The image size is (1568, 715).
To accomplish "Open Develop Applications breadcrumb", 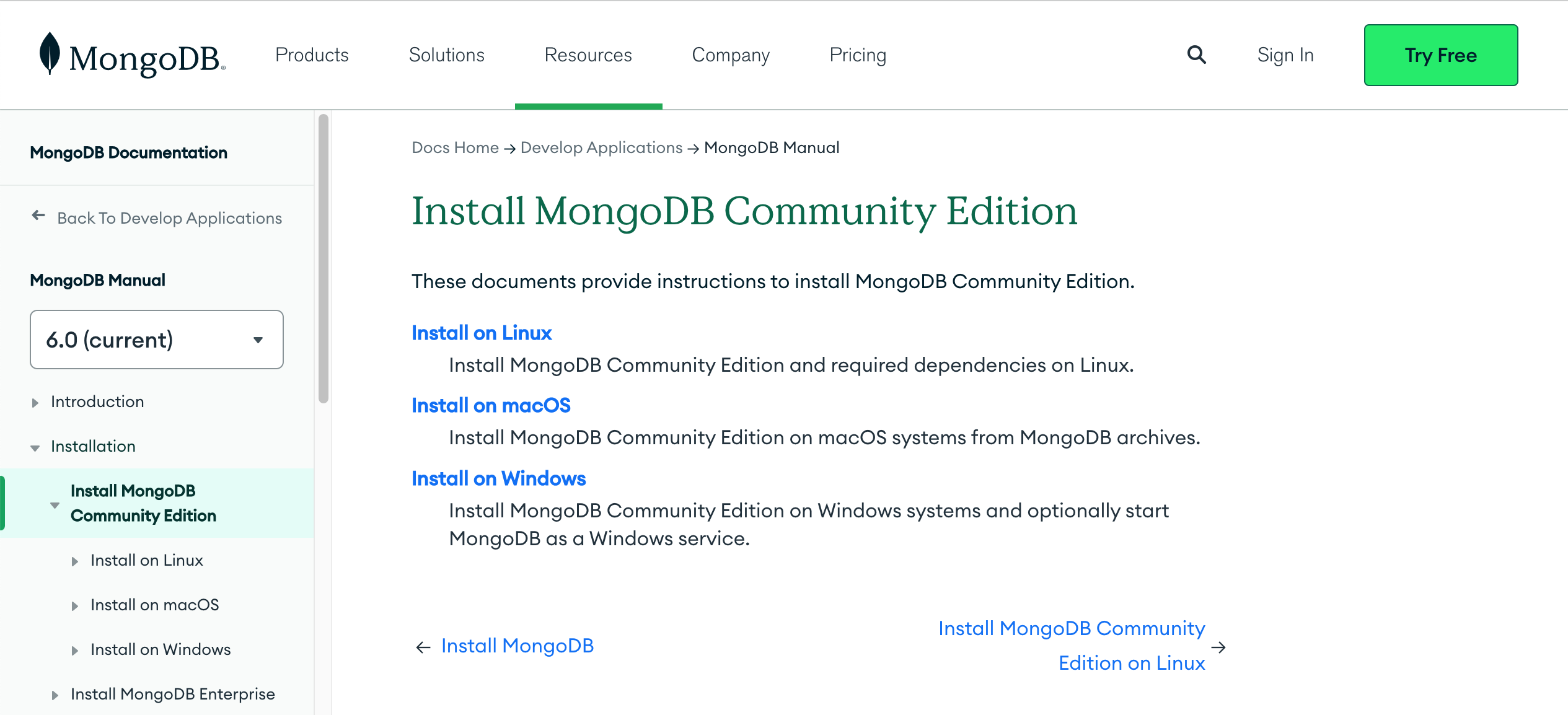I will (601, 147).
